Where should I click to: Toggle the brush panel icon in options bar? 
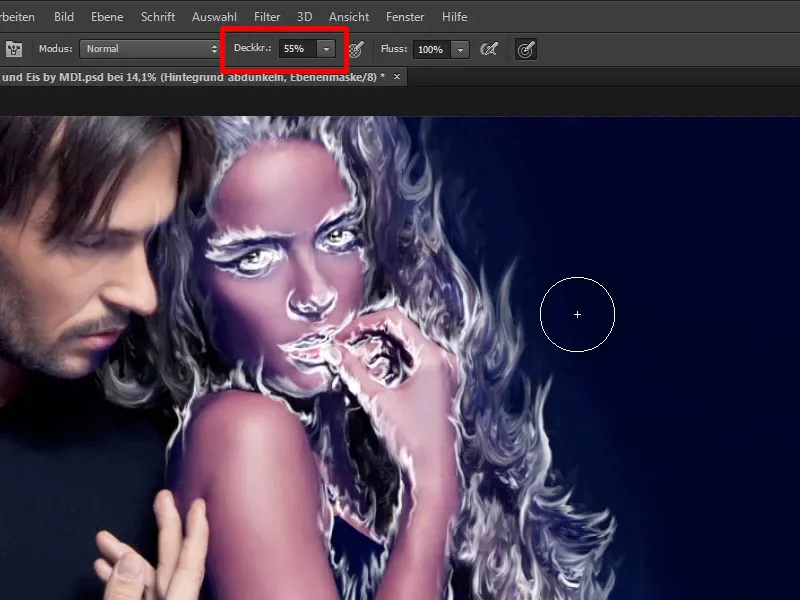15,49
